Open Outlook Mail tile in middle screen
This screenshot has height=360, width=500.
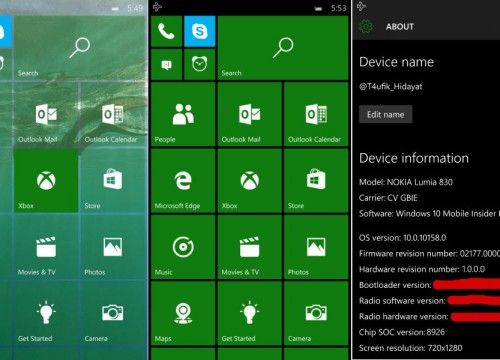click(x=250, y=114)
